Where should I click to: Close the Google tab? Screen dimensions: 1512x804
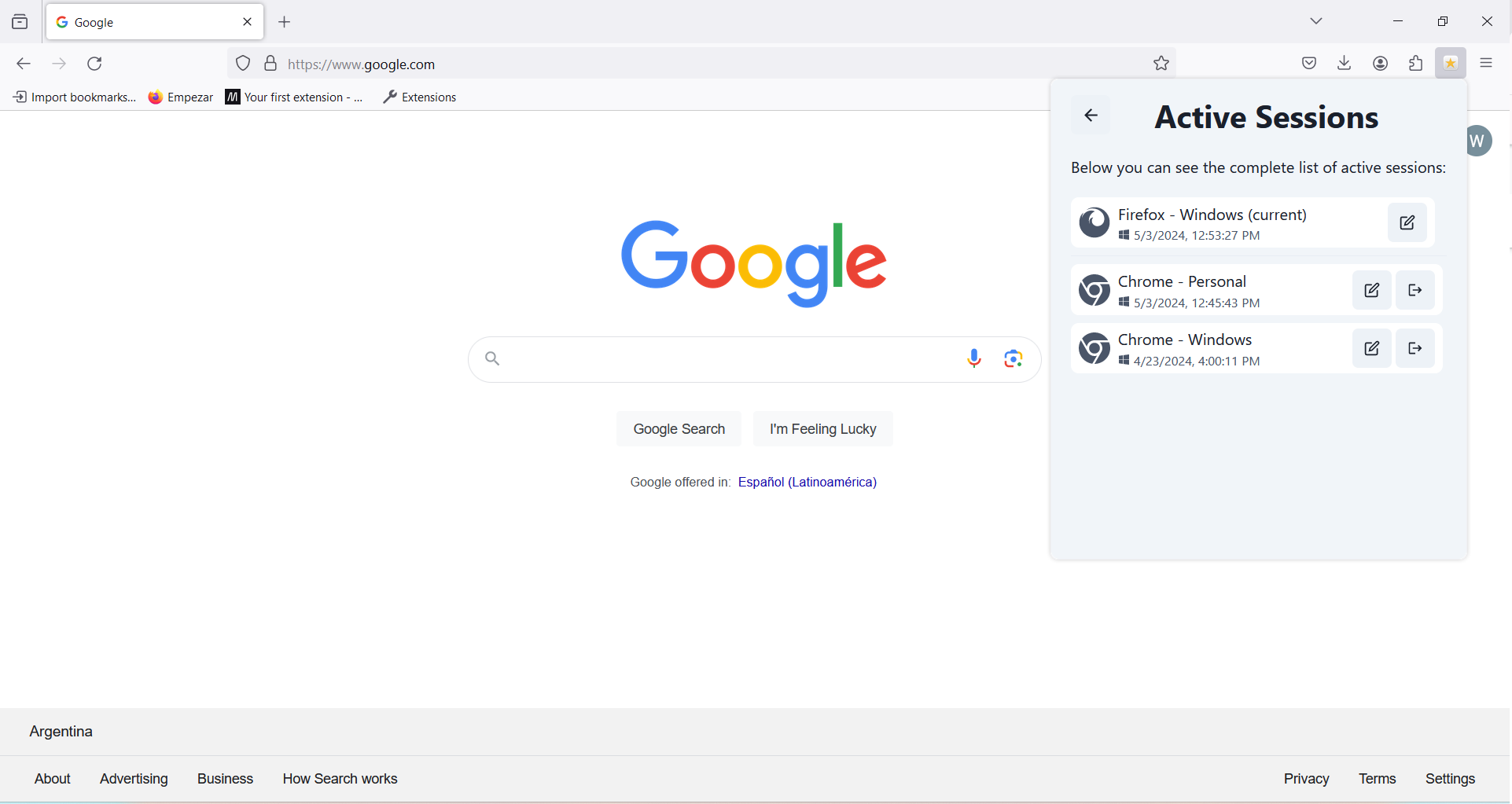(x=248, y=22)
